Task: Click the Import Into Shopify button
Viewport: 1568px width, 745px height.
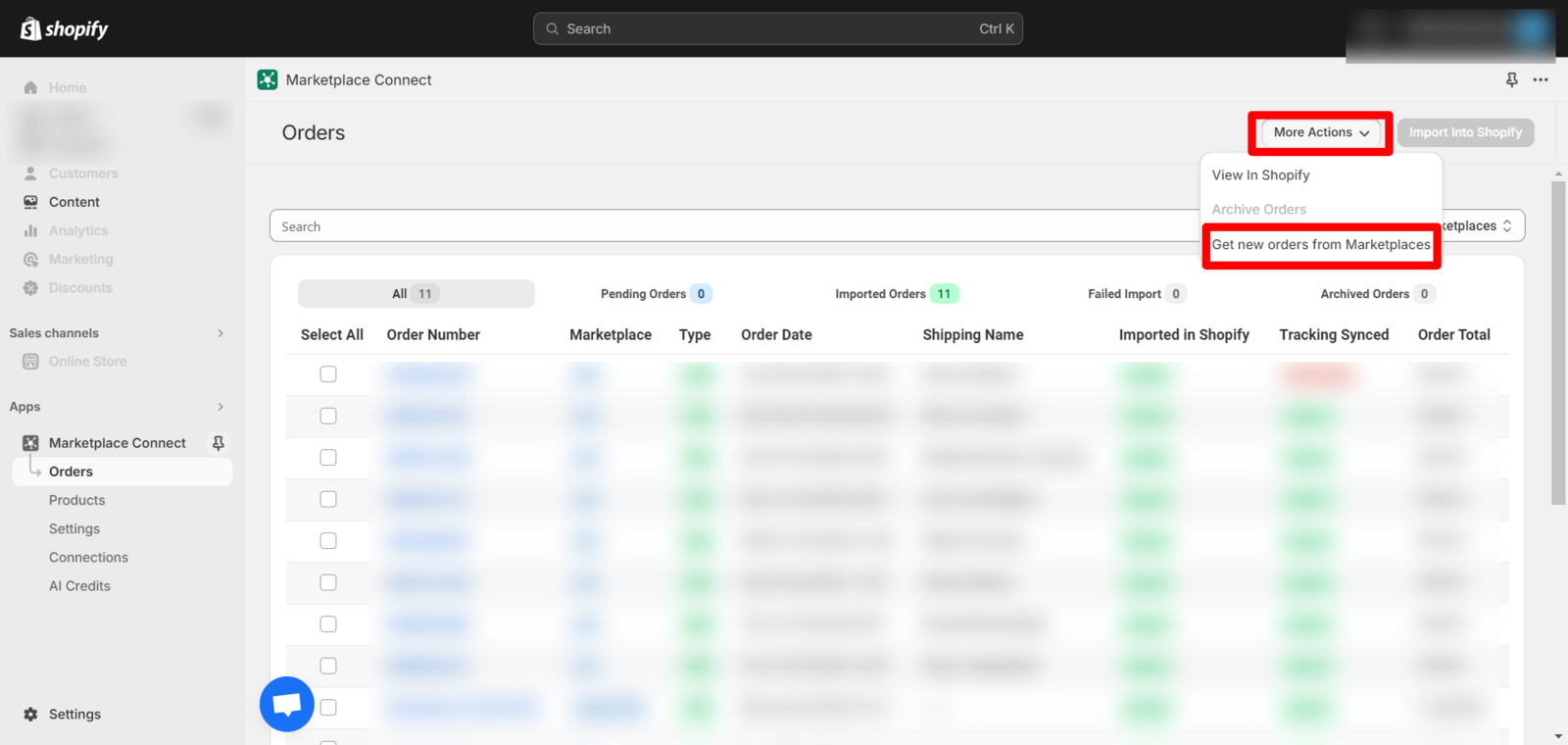Action: coord(1465,132)
